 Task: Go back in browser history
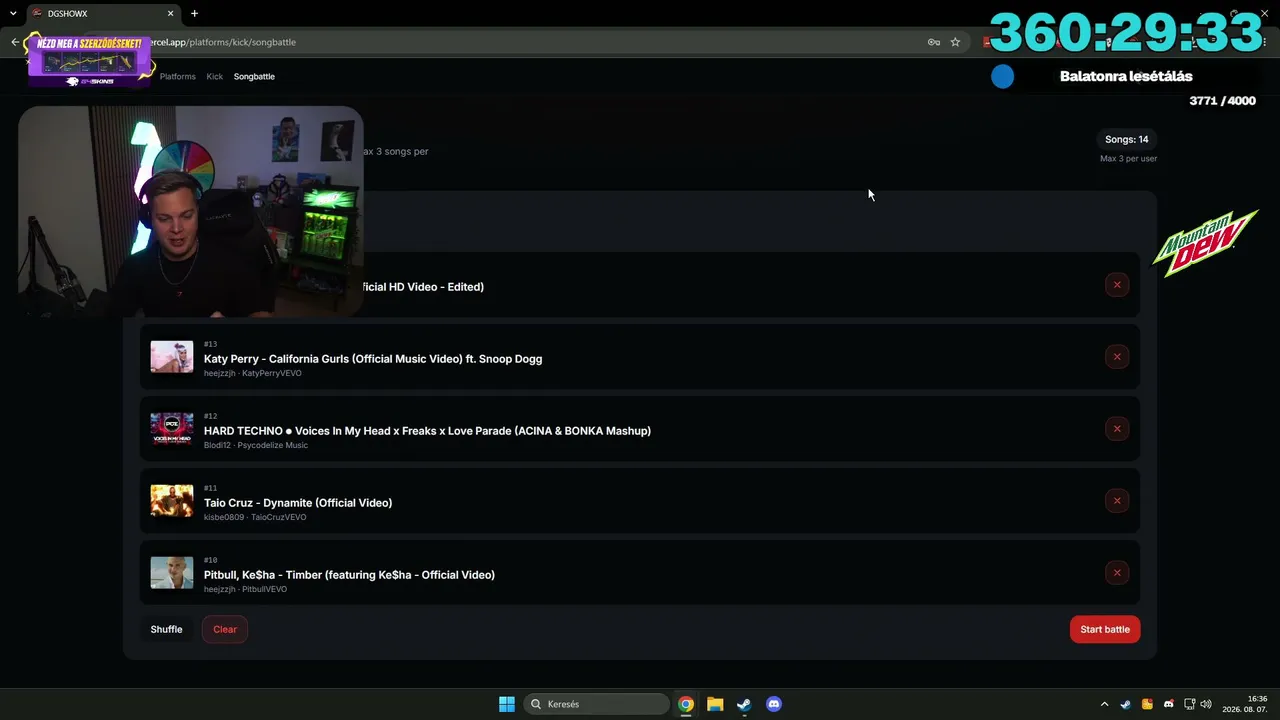15,42
